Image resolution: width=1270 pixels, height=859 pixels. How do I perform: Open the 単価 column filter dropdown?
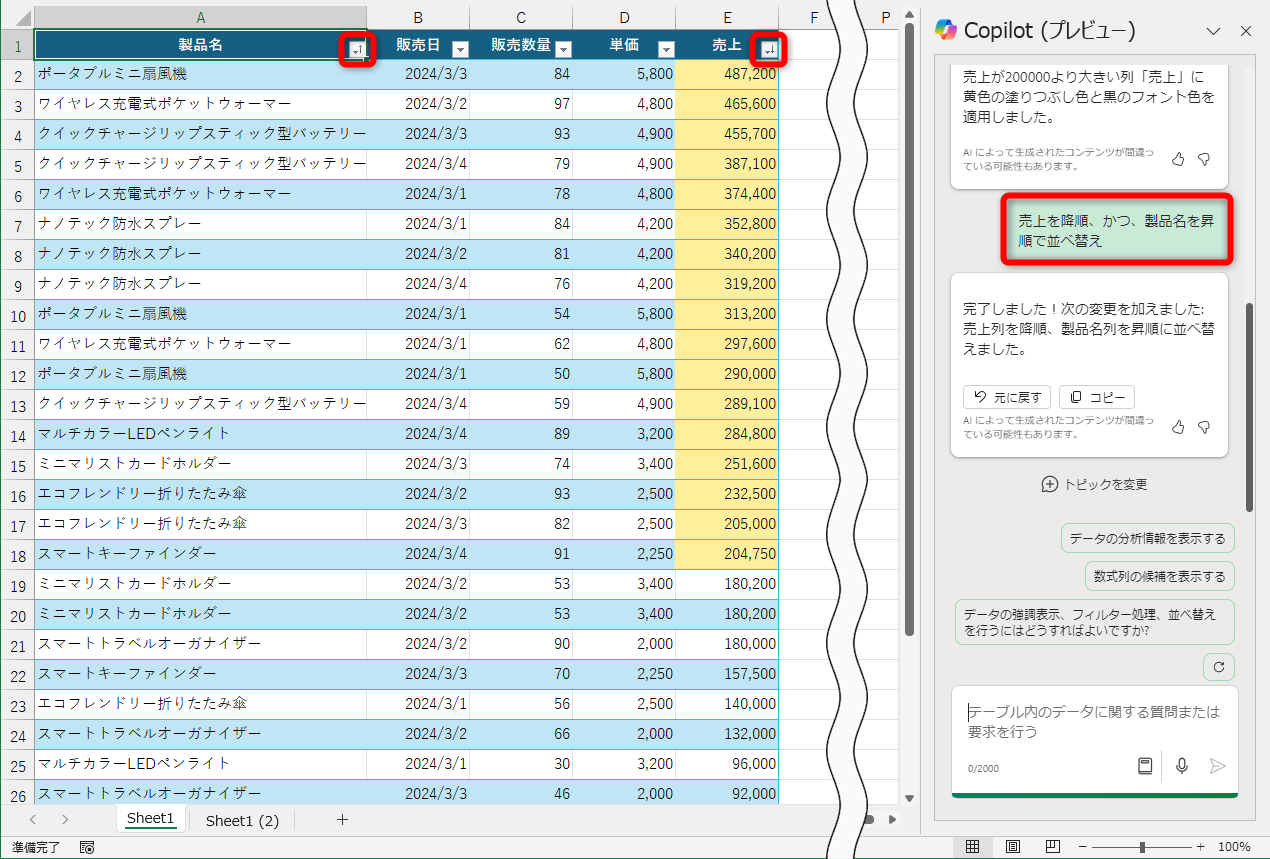pos(666,46)
